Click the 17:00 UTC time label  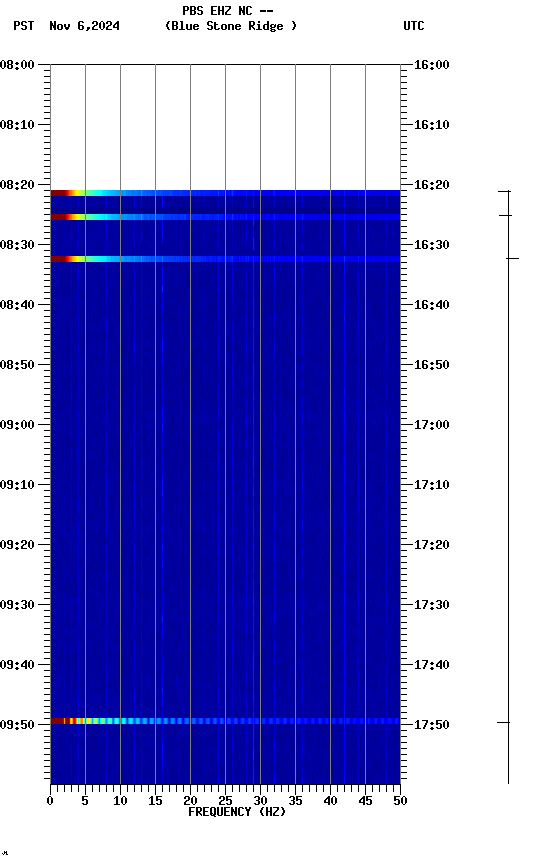point(432,425)
